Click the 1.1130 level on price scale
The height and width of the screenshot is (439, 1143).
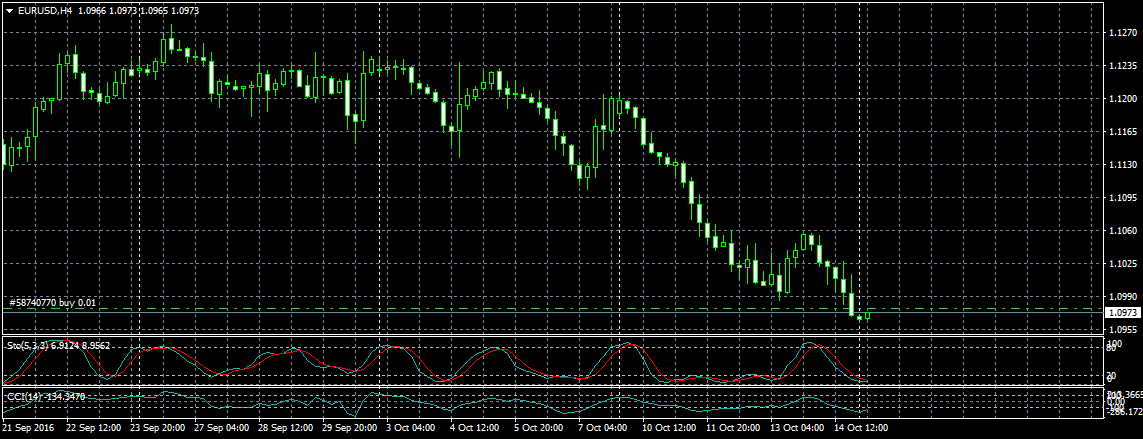pyautogui.click(x=1122, y=165)
